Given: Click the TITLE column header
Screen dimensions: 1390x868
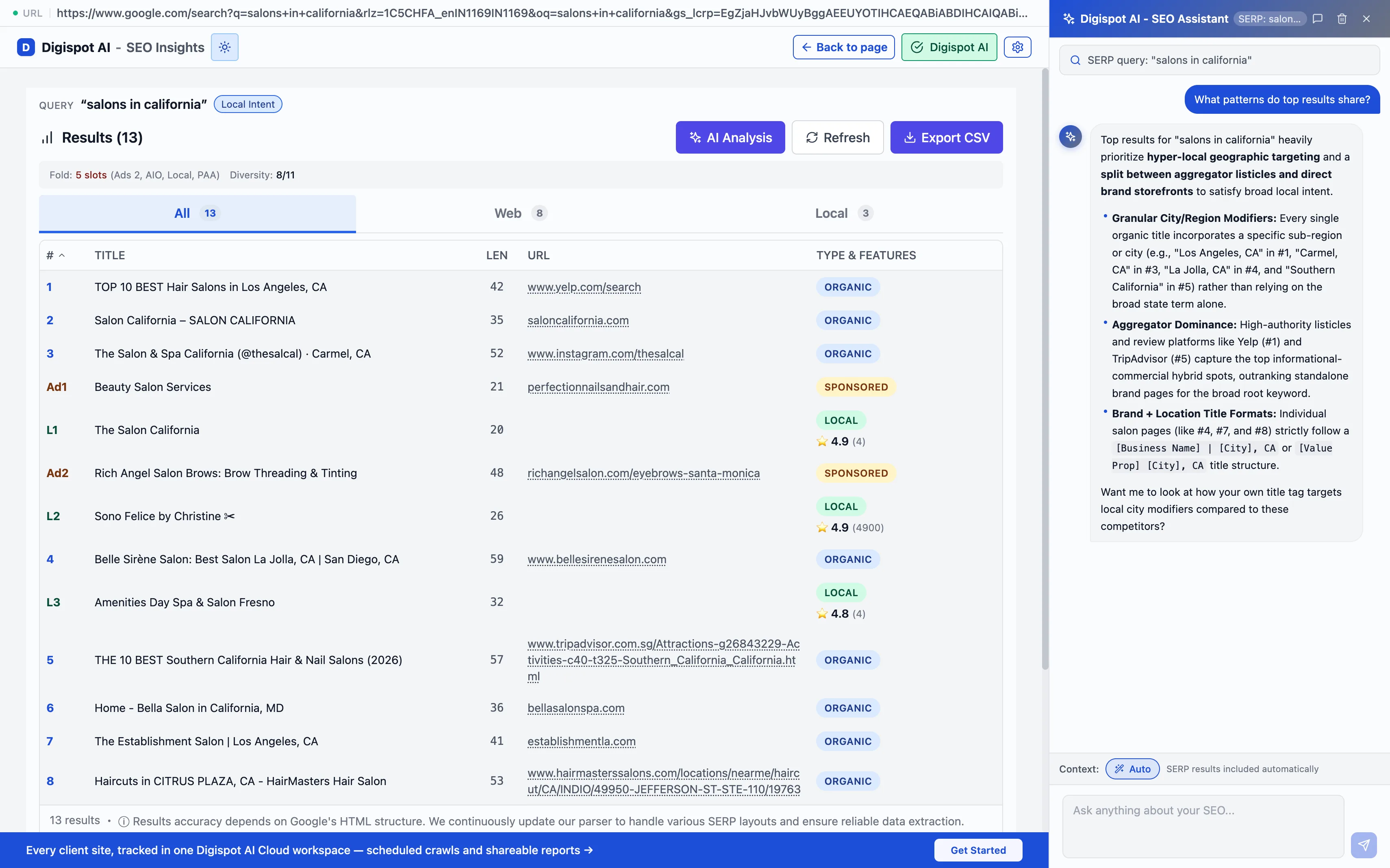Looking at the screenshot, I should tap(110, 256).
